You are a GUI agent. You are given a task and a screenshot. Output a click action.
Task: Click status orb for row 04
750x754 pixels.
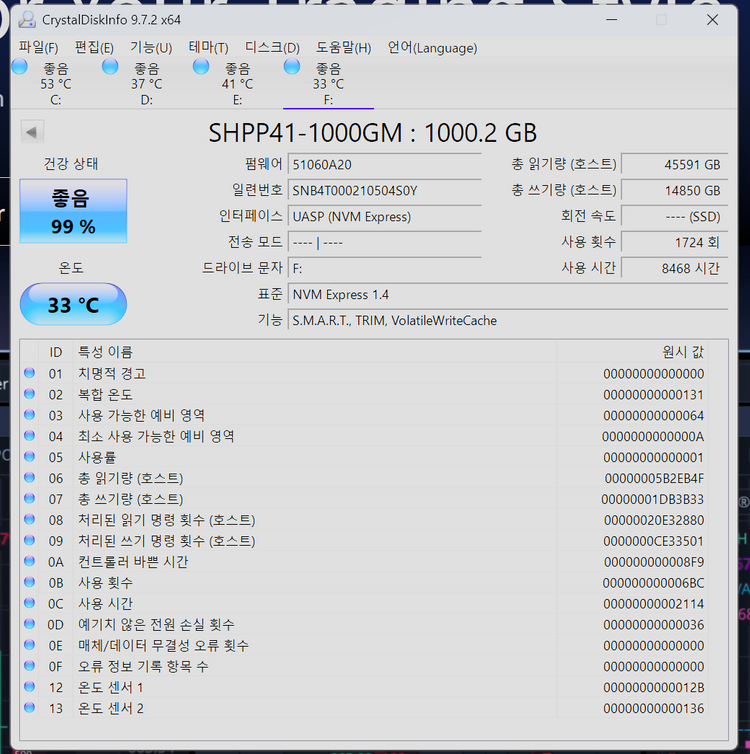click(x=29, y=436)
